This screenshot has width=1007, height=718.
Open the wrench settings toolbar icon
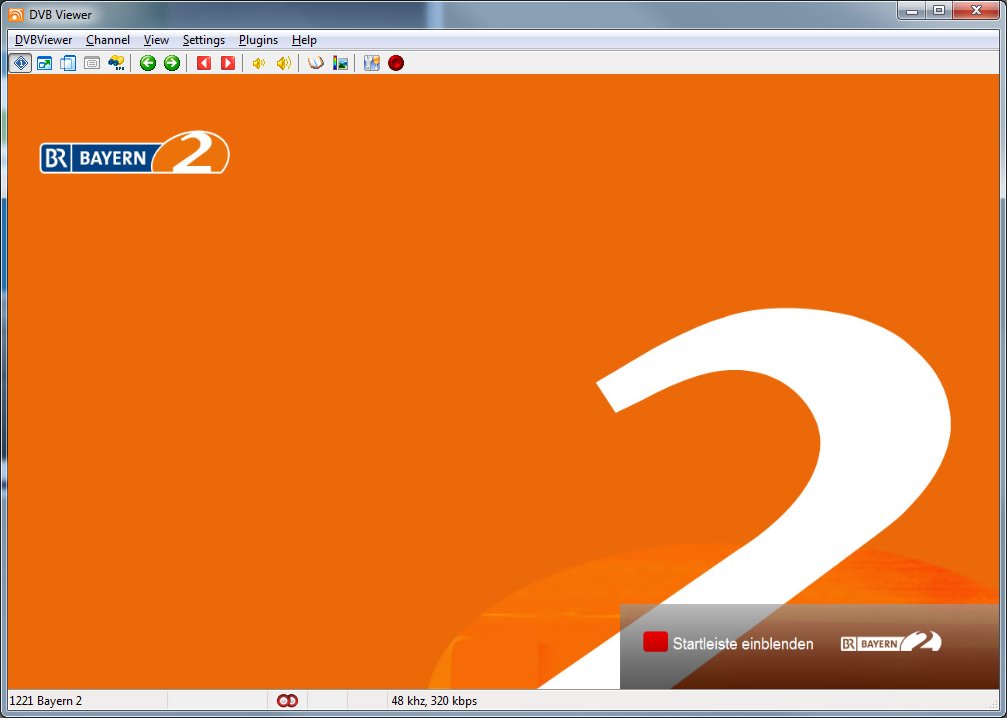point(372,63)
